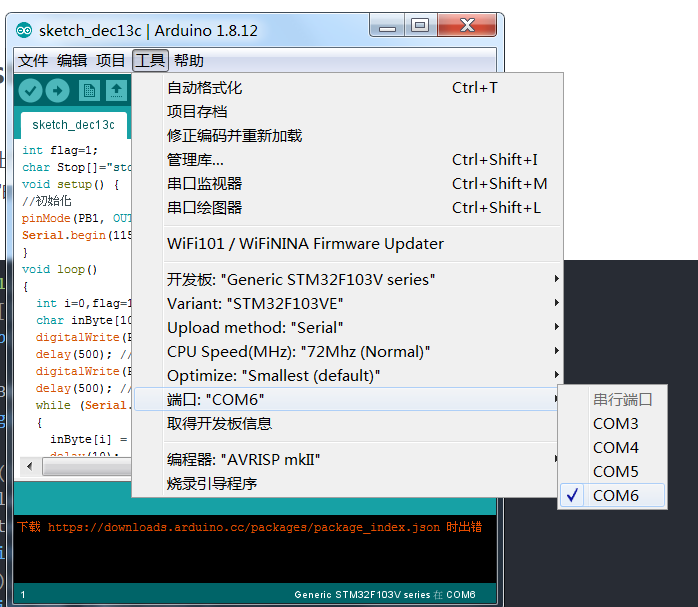Image resolution: width=698 pixels, height=607 pixels.
Task: Select COM3 serial port
Action: coord(613,424)
